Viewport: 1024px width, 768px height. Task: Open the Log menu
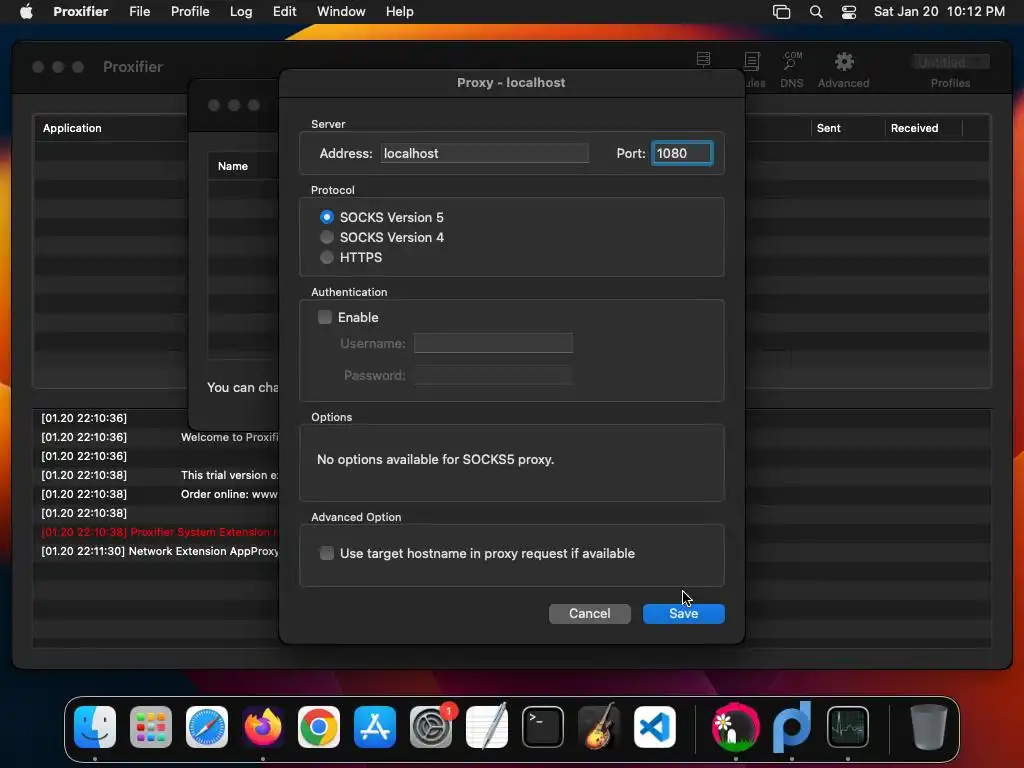point(241,12)
